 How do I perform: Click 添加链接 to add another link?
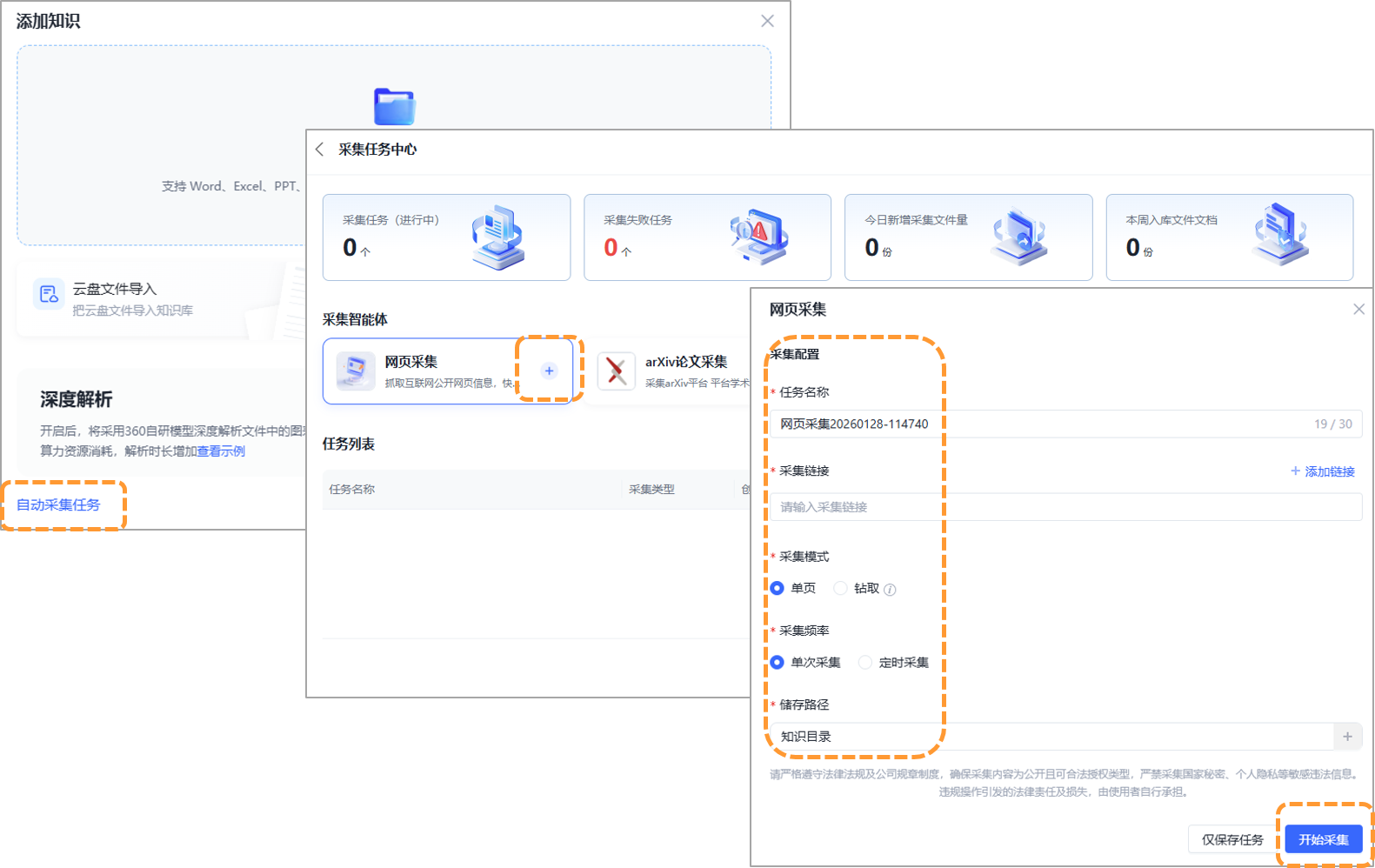pyautogui.click(x=1323, y=471)
